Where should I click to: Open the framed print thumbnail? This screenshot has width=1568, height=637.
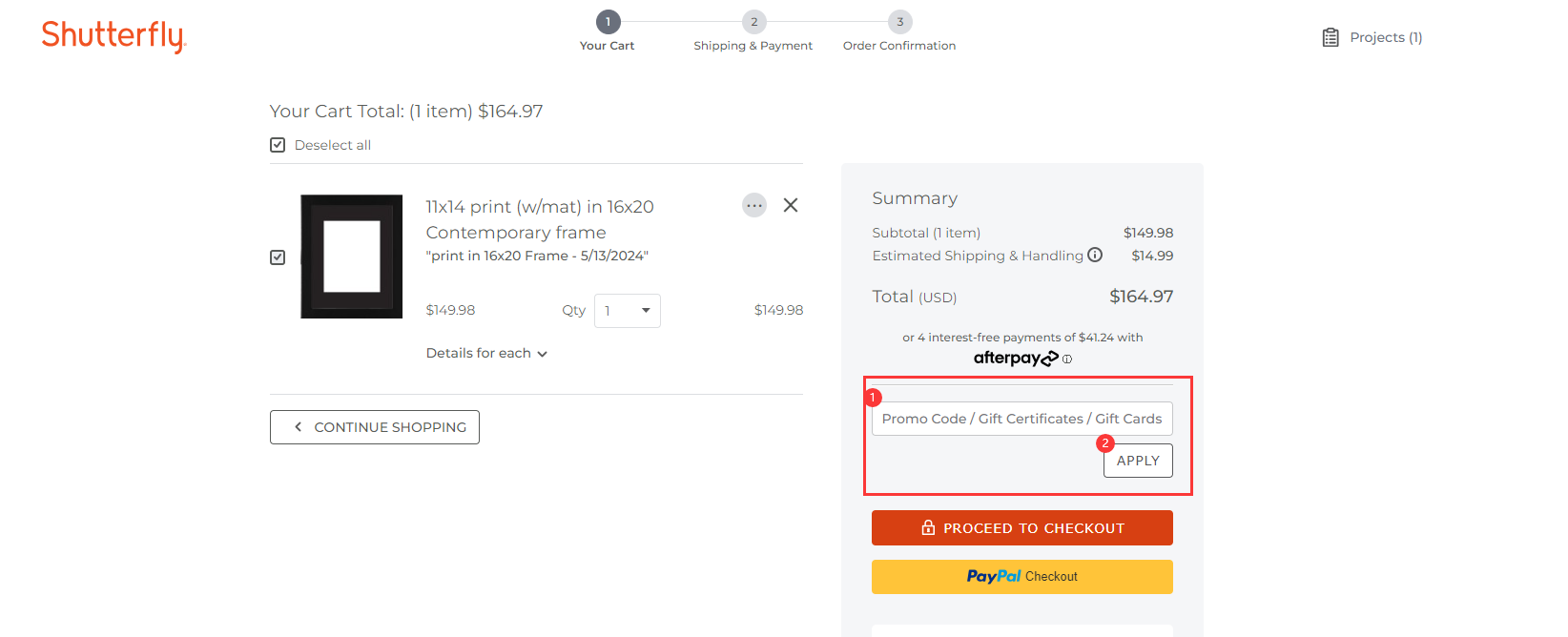click(352, 257)
